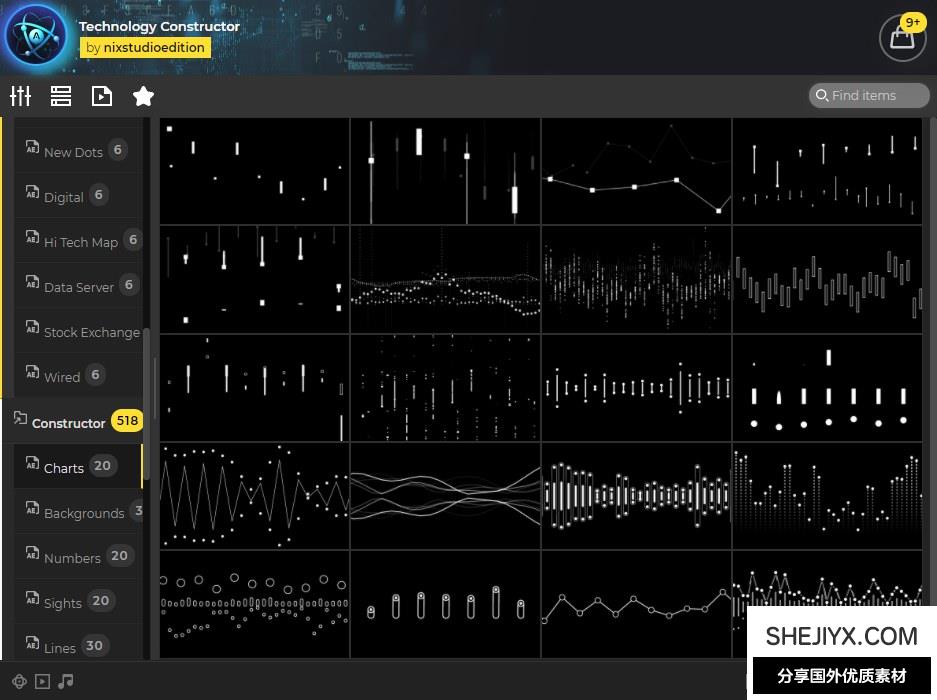Collapse the Constructor category folder

(x=68, y=423)
